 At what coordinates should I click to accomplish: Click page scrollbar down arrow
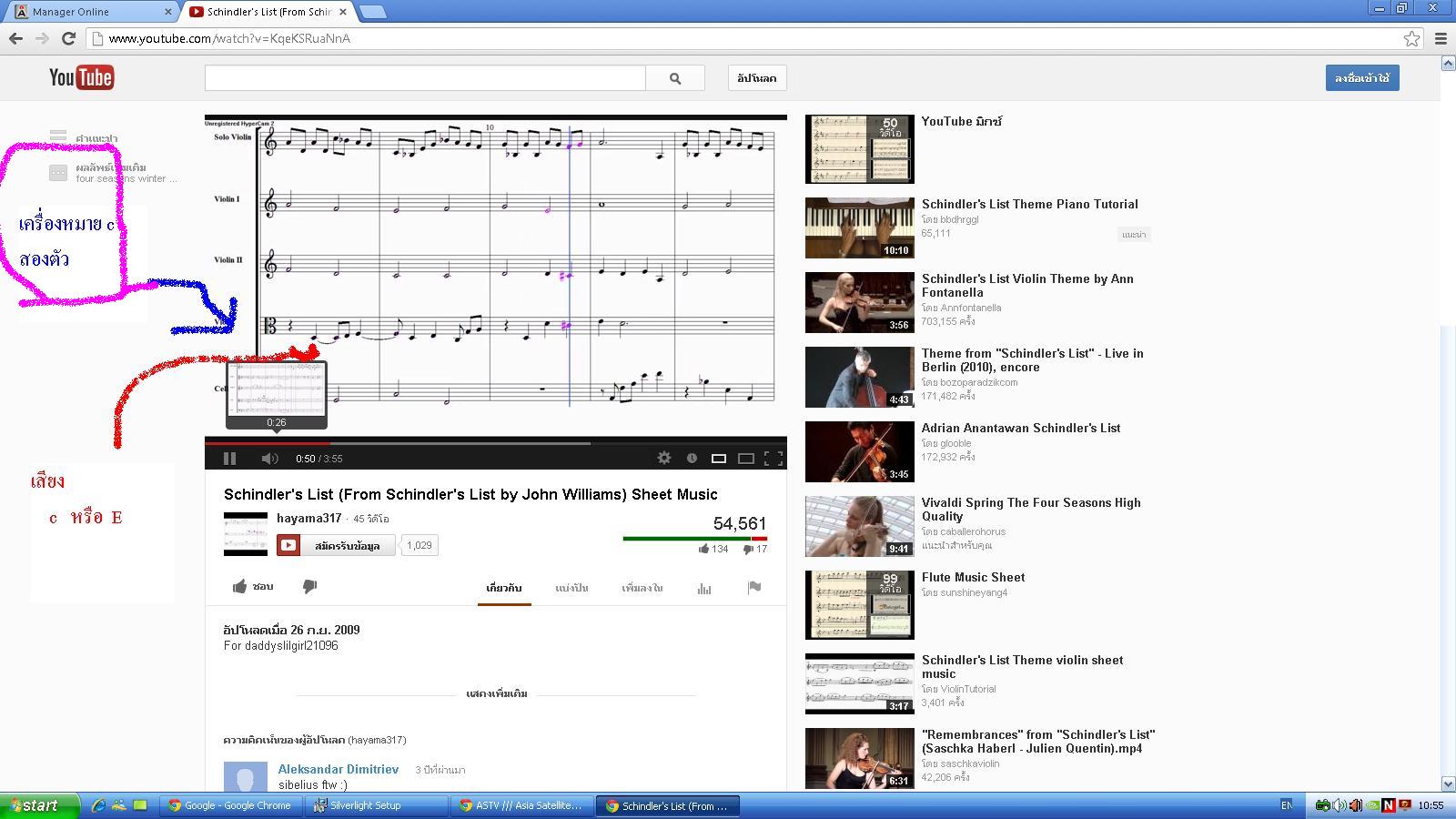coord(1448,784)
